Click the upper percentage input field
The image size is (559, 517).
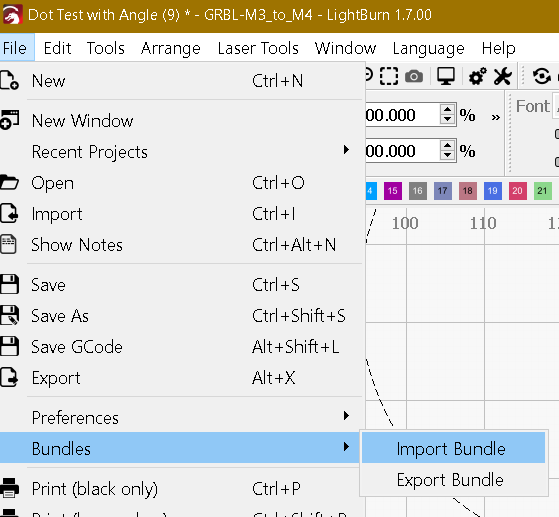(x=403, y=114)
